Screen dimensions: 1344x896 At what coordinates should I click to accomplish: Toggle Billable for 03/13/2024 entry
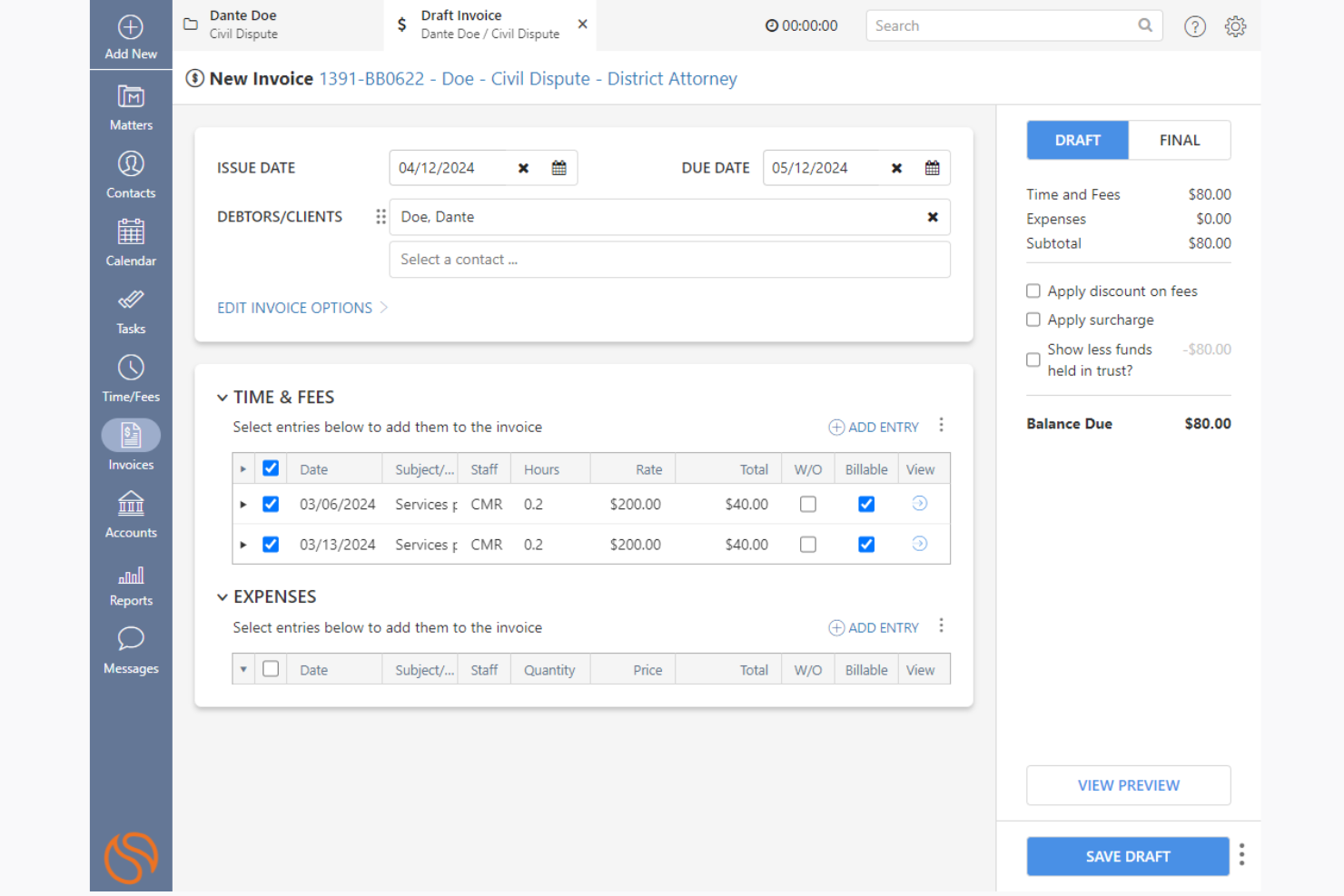(x=866, y=545)
